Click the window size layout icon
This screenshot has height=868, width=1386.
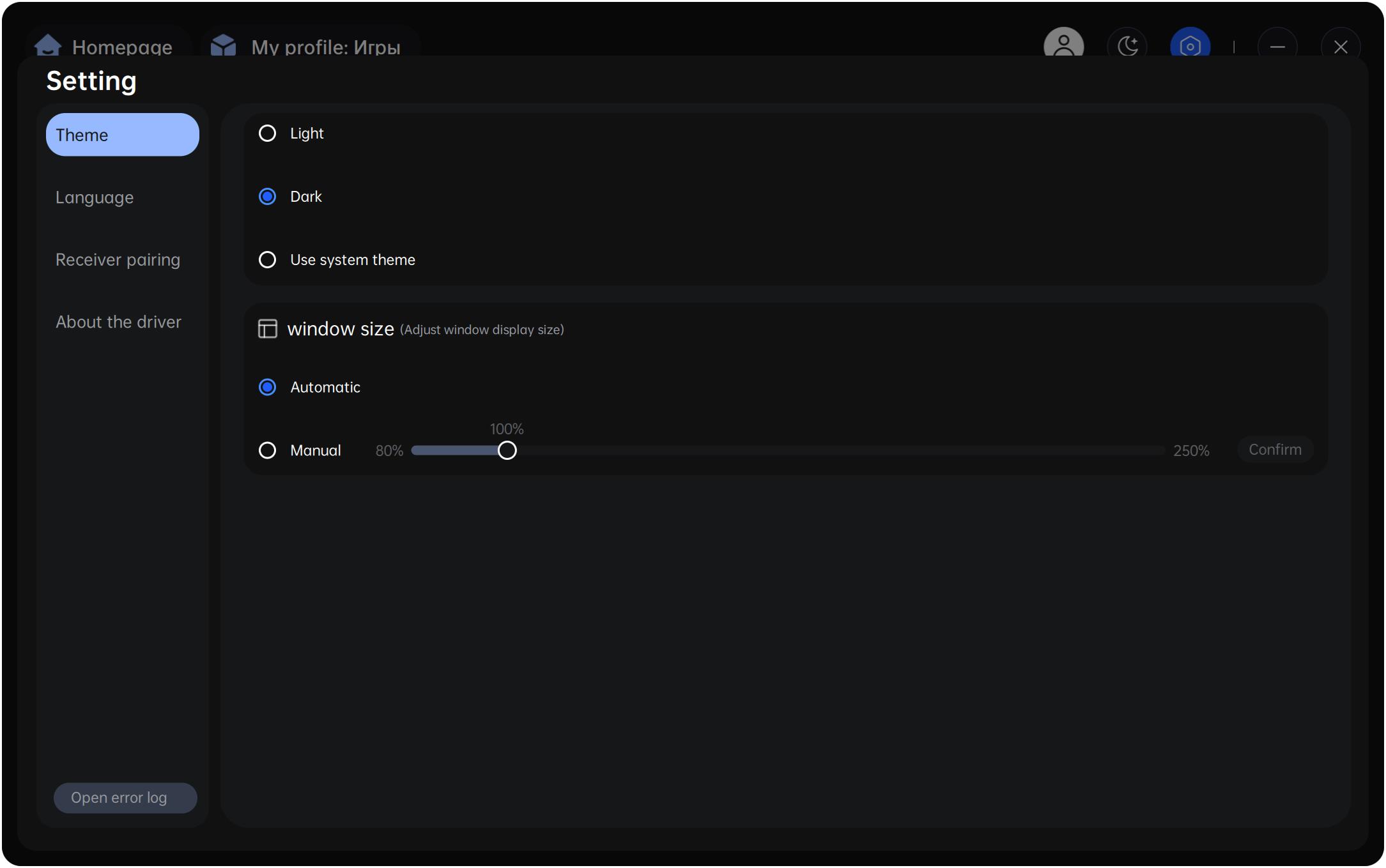coord(267,329)
